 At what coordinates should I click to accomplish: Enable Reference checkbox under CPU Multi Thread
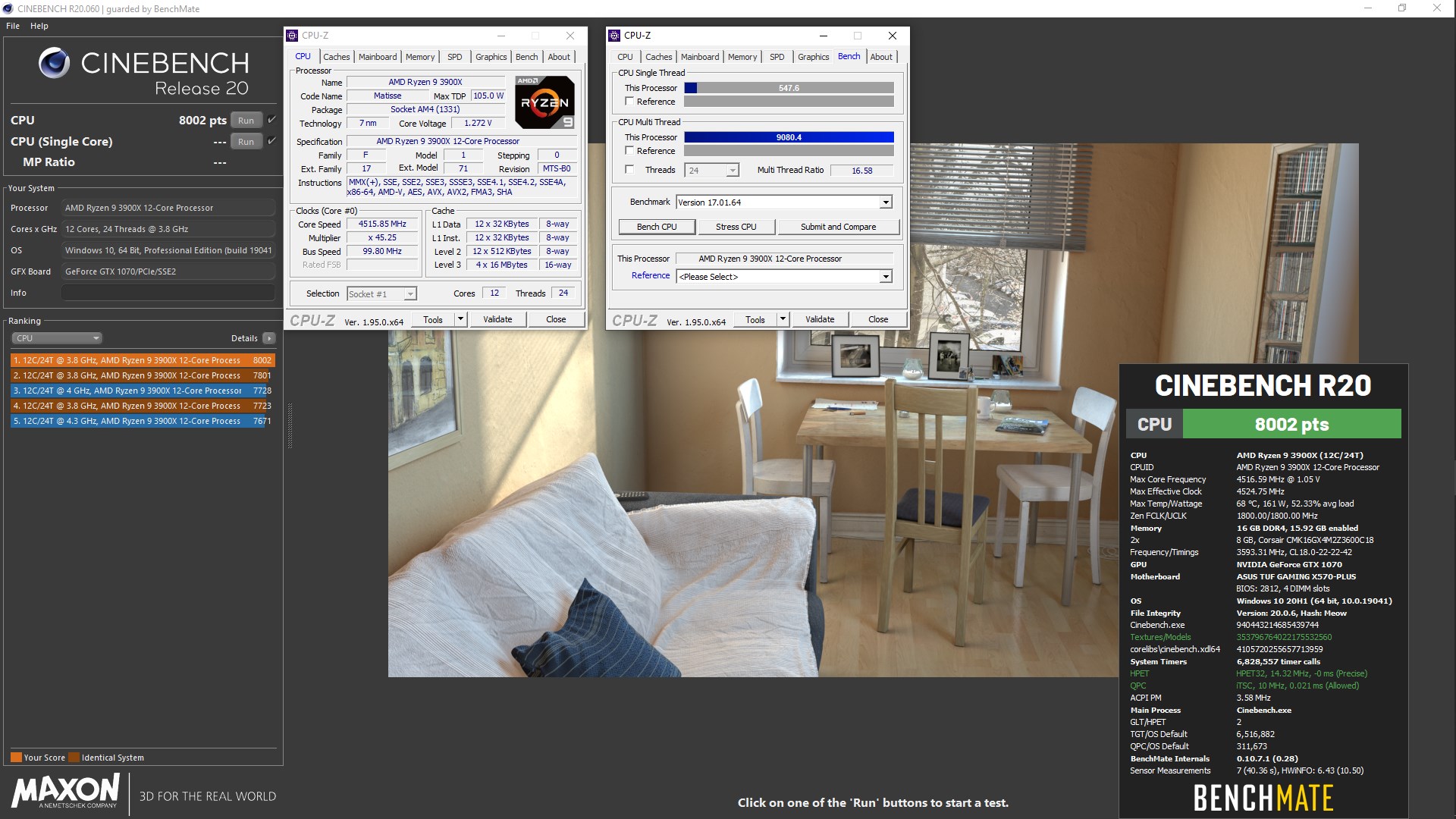click(x=629, y=151)
